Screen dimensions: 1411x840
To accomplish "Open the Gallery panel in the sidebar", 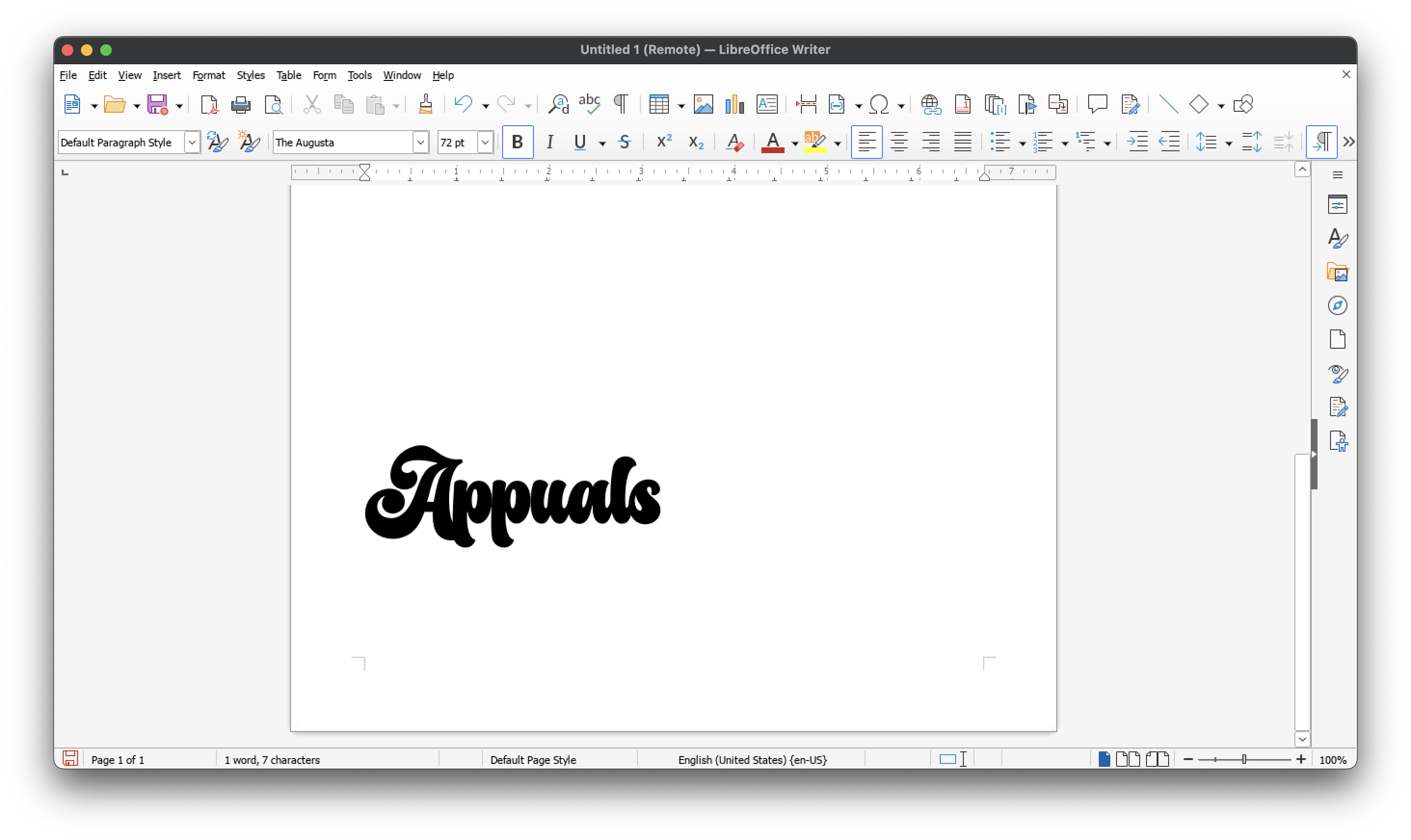I will [1338, 272].
